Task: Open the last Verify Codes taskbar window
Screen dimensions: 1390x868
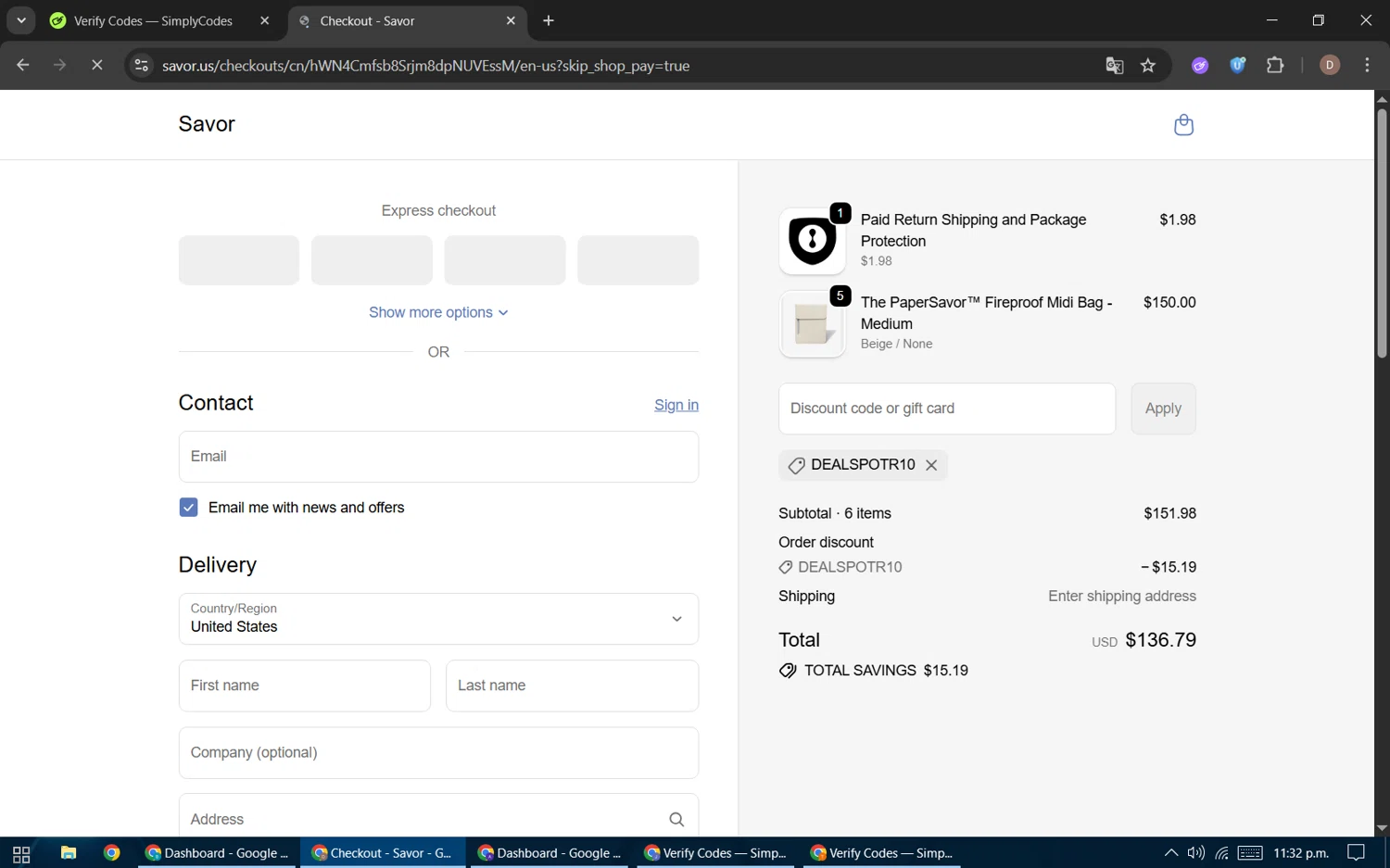Action: click(882, 853)
